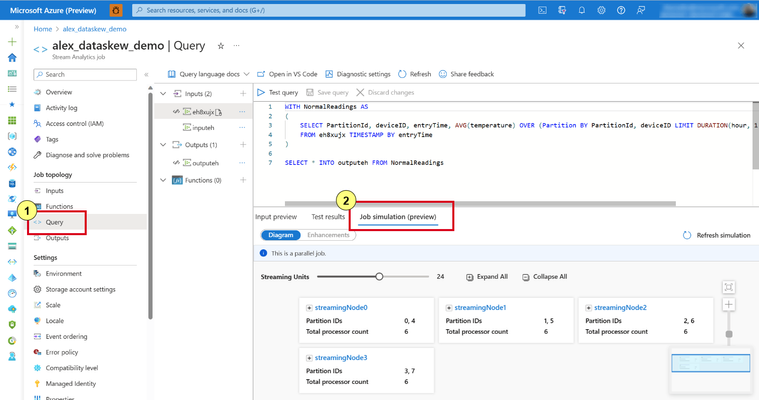
Task: Adjust the Streaming Units slider handle
Action: point(379,277)
